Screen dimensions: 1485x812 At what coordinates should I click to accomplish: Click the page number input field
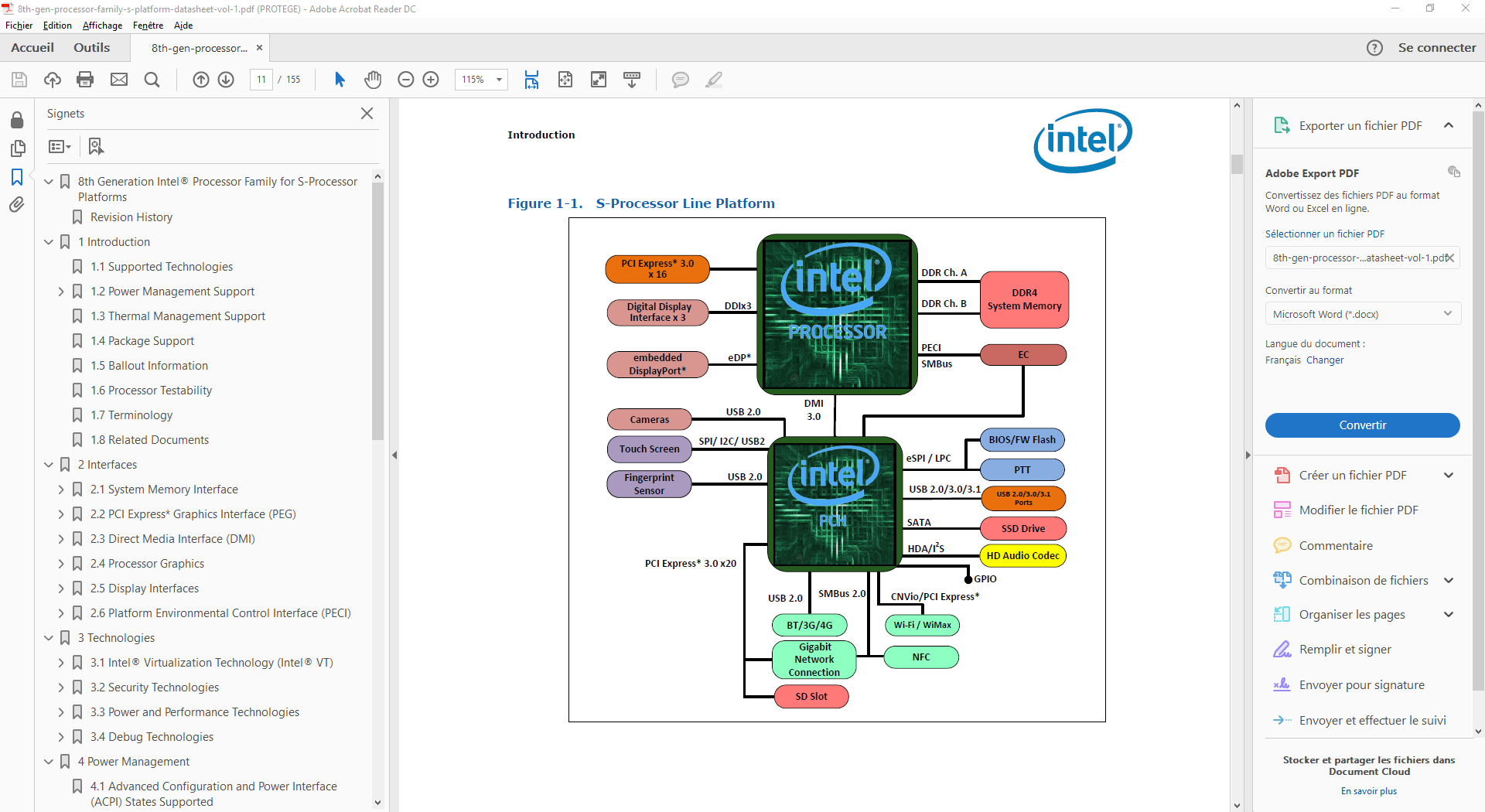coord(261,80)
